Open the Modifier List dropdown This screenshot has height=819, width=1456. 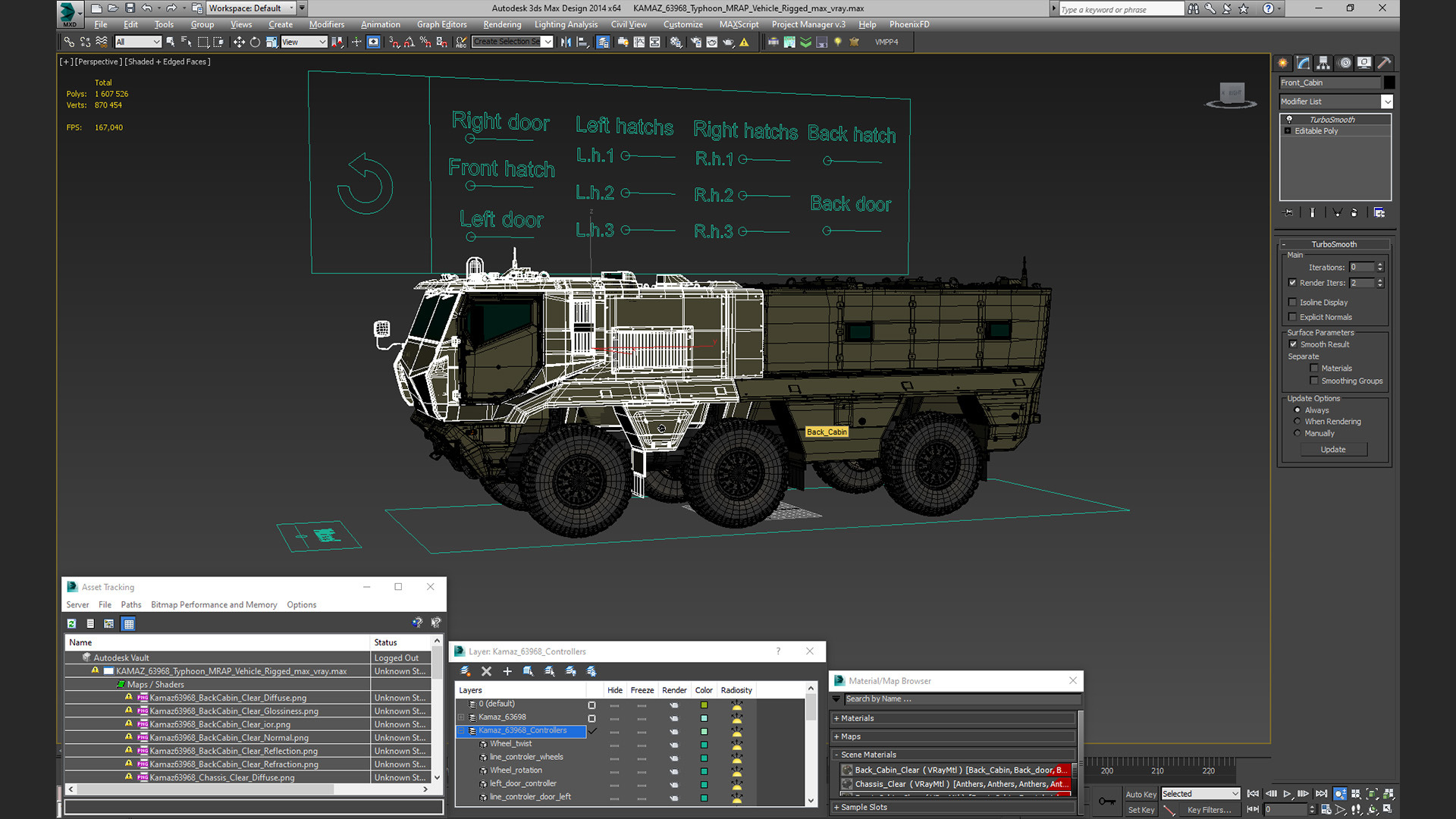pyautogui.click(x=1387, y=102)
